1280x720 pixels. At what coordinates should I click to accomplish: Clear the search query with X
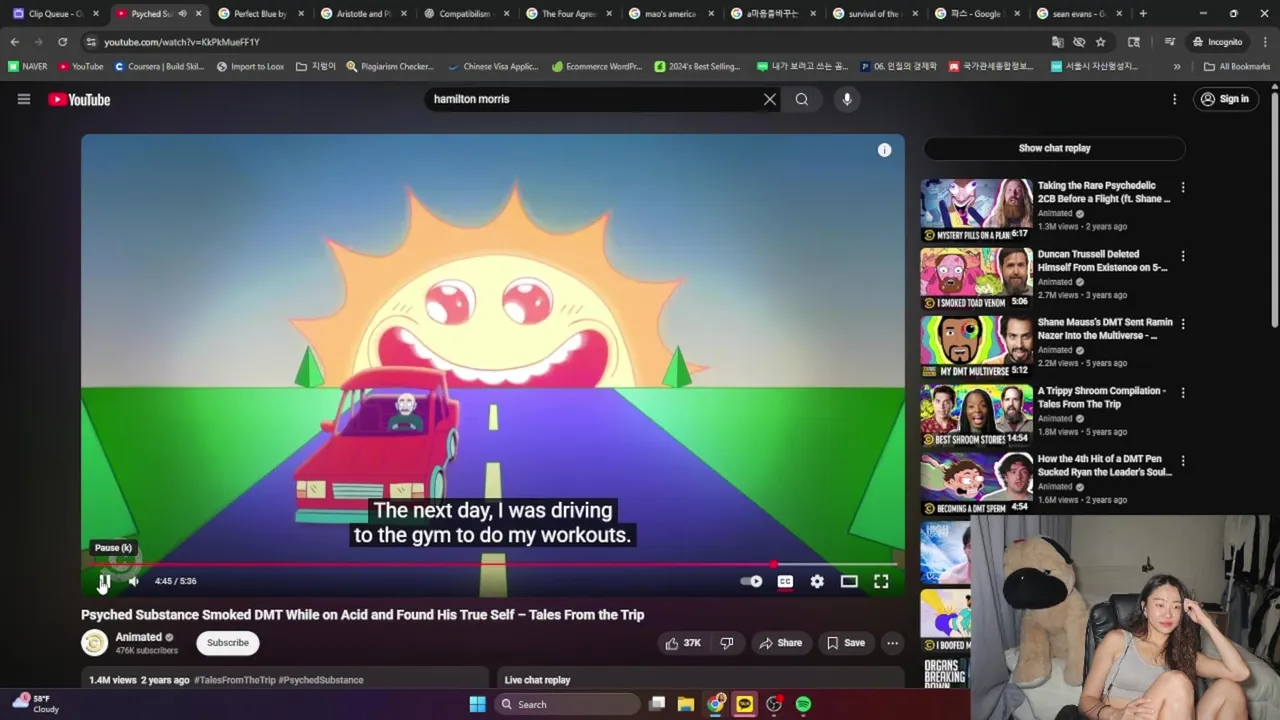coord(770,99)
